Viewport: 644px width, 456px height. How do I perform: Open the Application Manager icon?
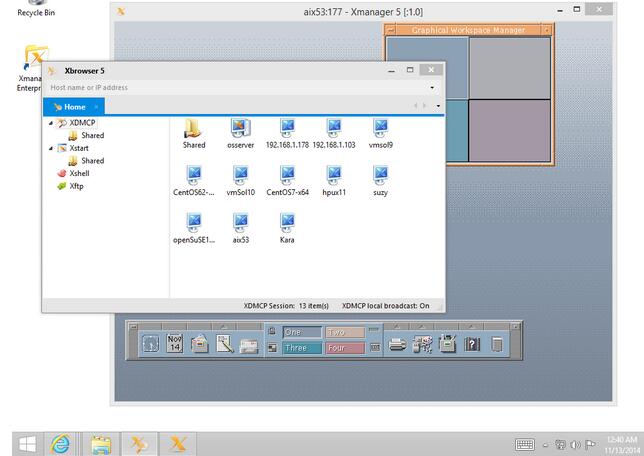pyautogui.click(x=448, y=343)
